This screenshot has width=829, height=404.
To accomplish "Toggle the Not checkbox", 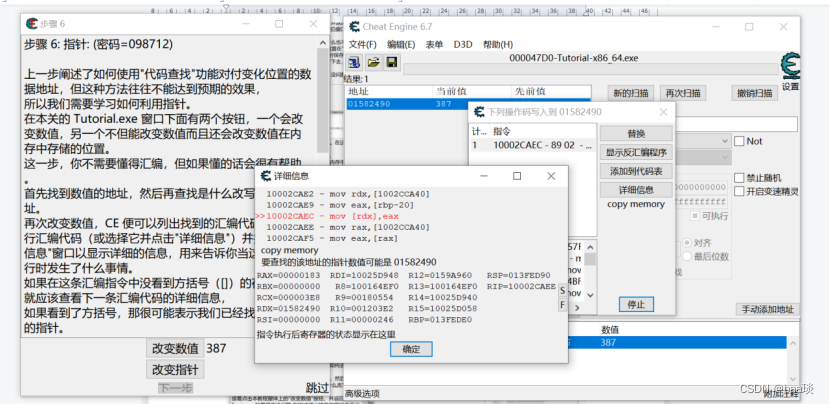I will click(x=739, y=141).
